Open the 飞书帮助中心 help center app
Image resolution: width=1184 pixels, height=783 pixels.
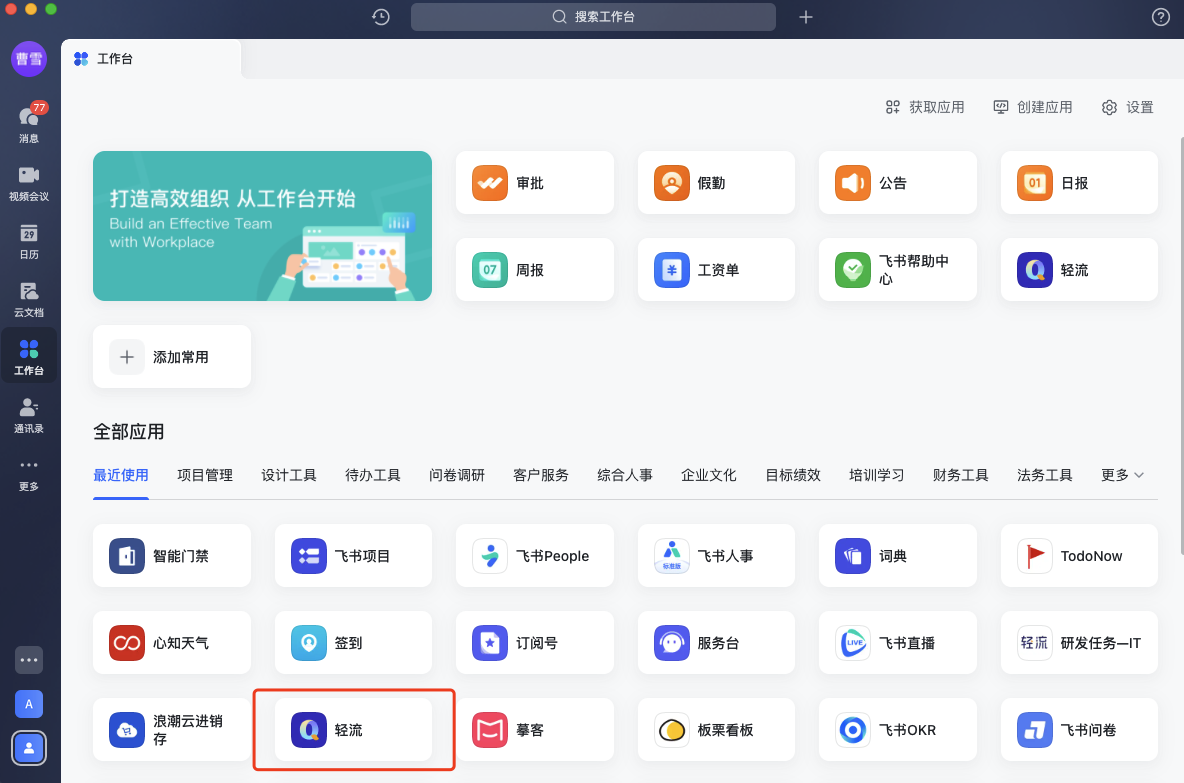coord(898,270)
